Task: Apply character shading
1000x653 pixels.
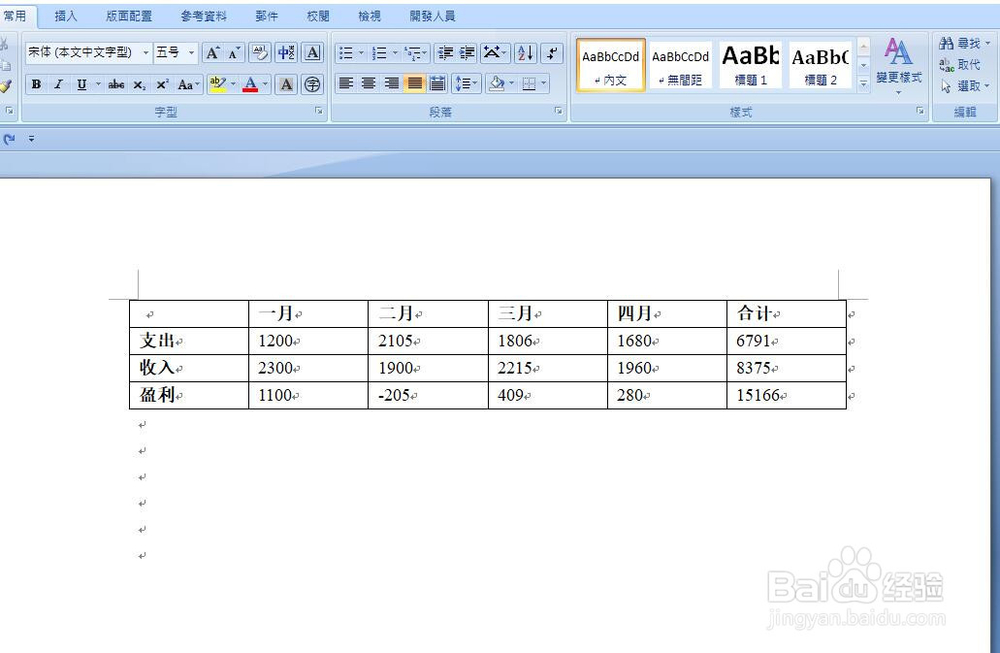Action: click(286, 84)
